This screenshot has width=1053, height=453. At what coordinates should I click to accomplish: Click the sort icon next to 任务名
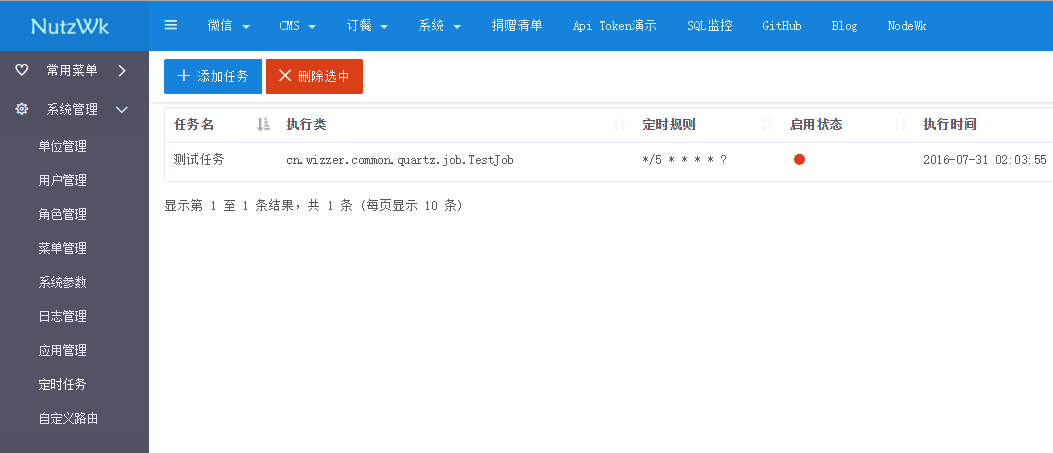click(264, 124)
